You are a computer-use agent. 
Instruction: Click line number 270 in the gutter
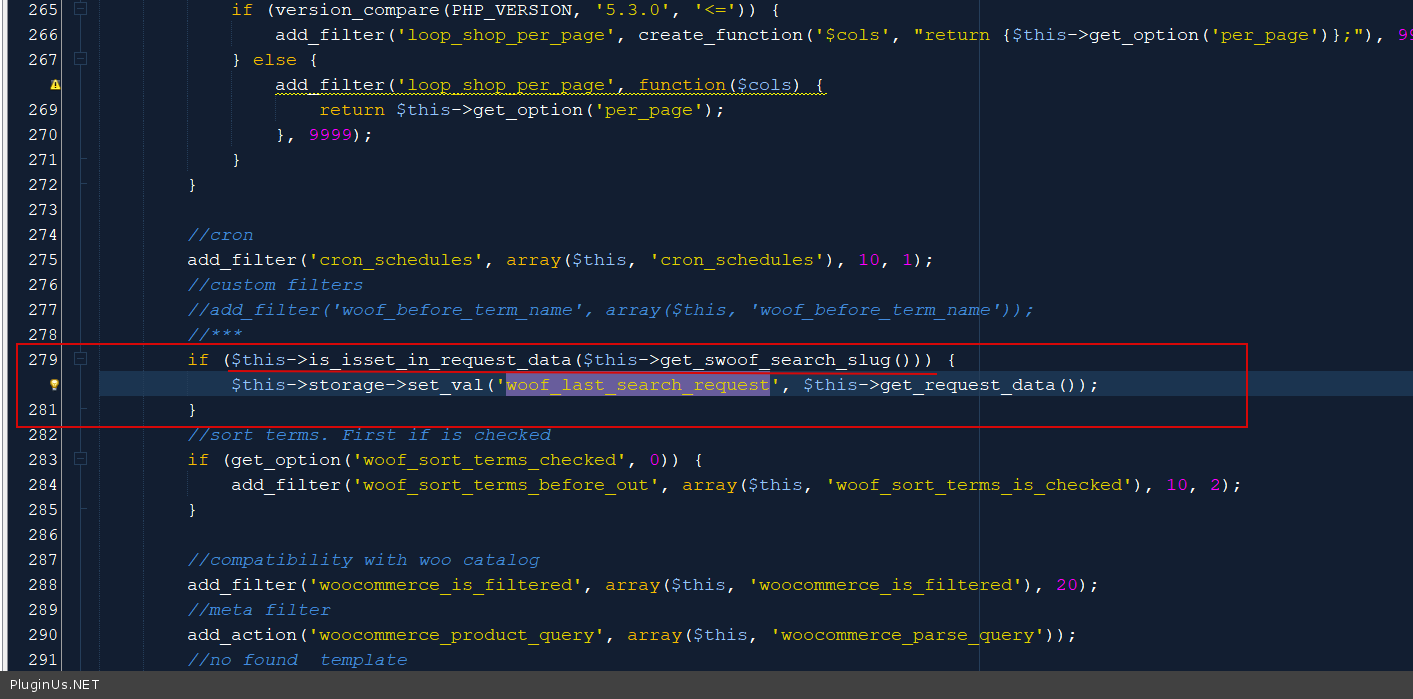click(x=43, y=135)
